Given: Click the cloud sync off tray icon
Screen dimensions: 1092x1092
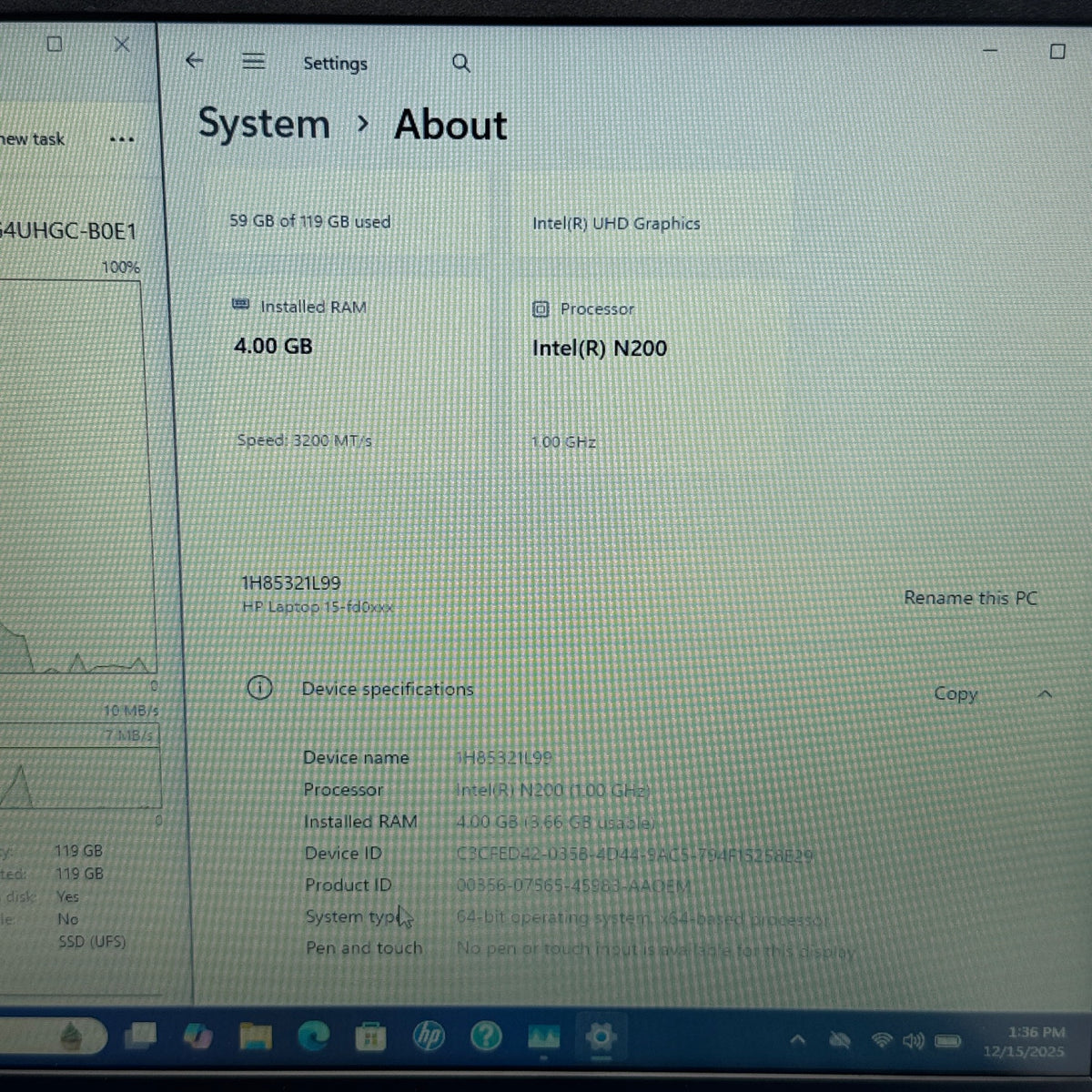Looking at the screenshot, I should [840, 1040].
